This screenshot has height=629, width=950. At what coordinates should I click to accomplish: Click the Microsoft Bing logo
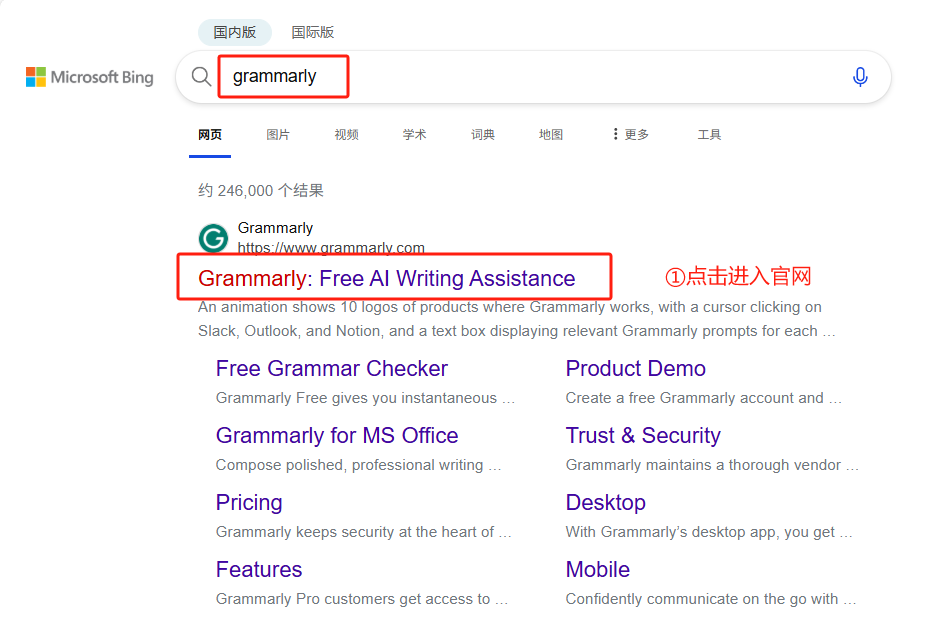point(90,77)
